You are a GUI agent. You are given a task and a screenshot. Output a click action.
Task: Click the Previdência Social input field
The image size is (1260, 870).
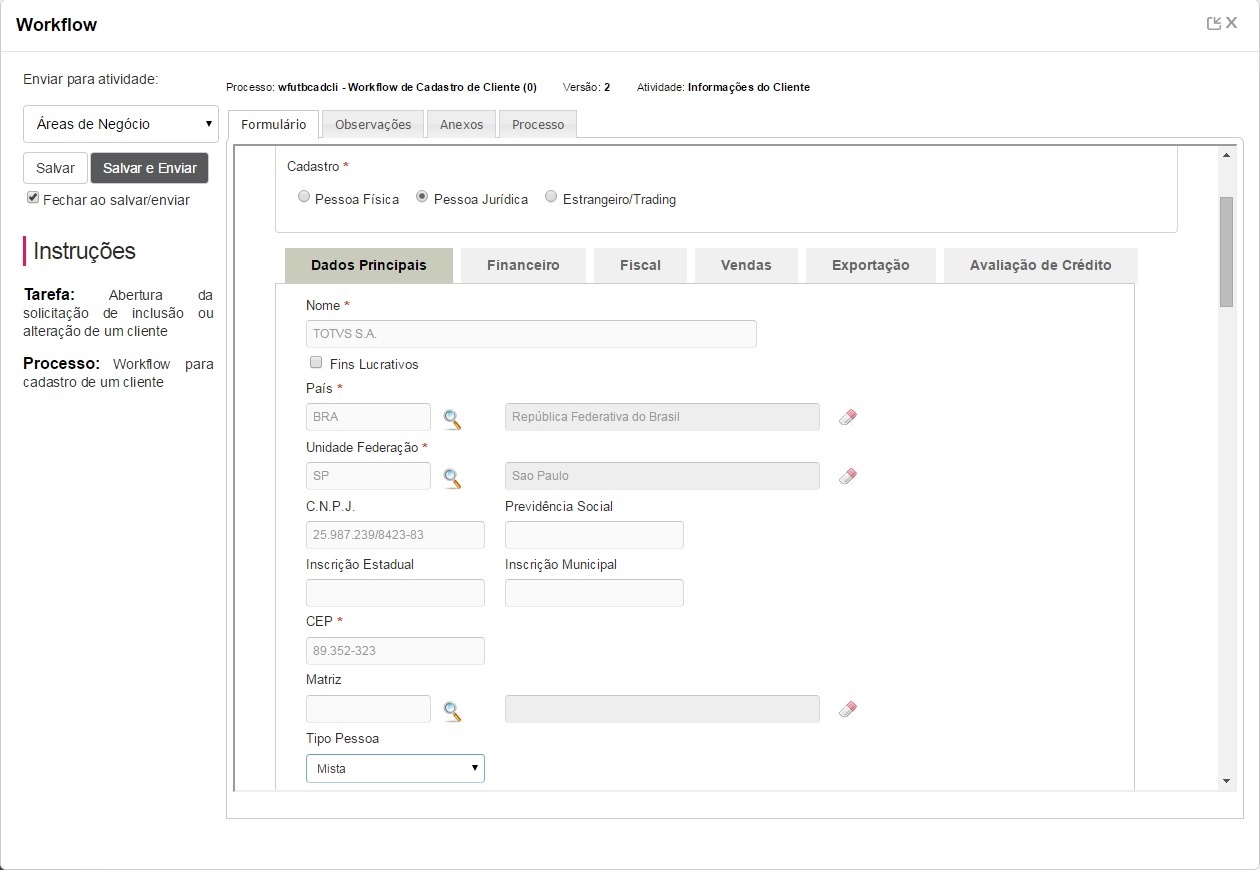point(594,535)
